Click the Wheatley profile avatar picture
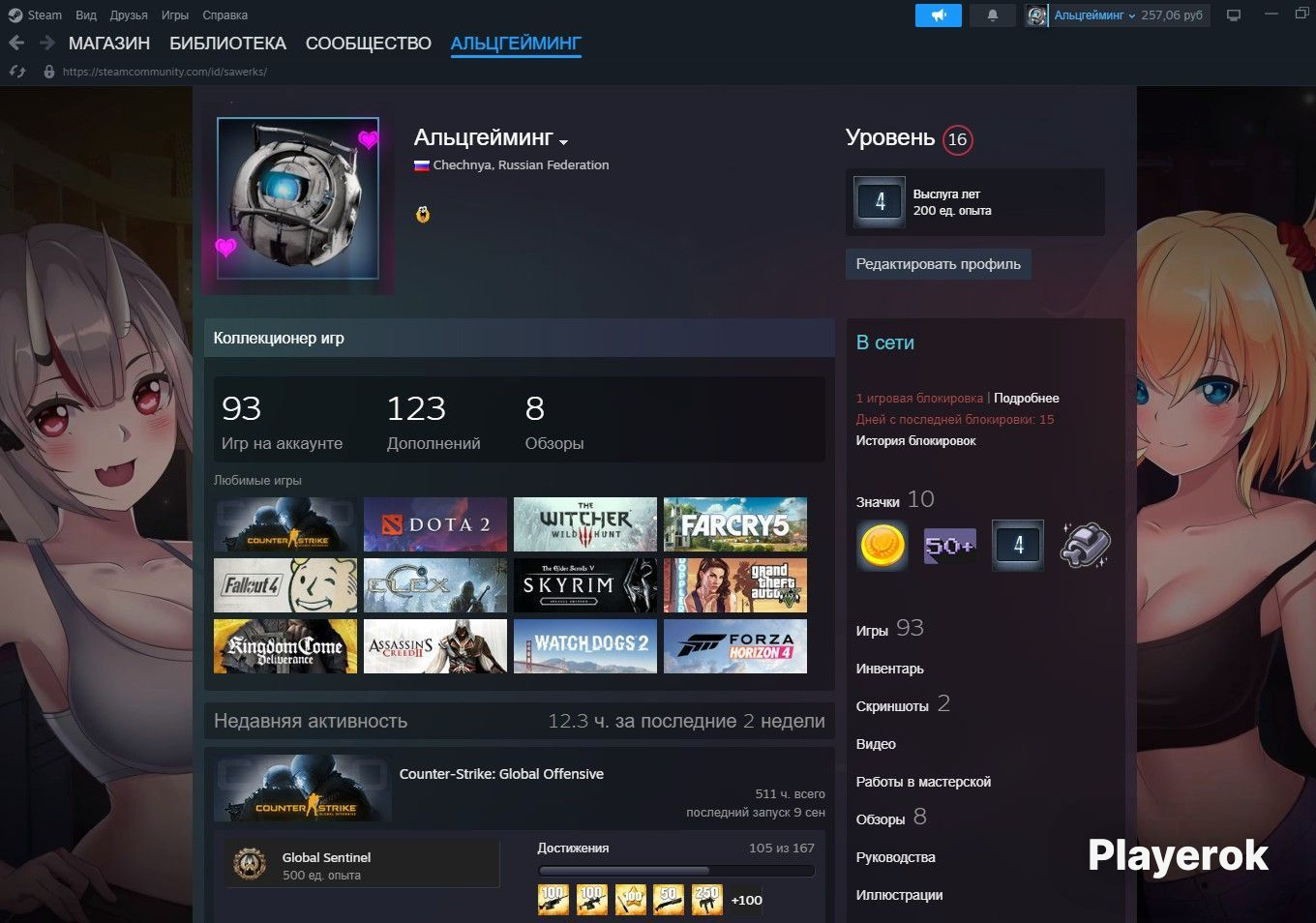Image resolution: width=1316 pixels, height=923 pixels. pos(298,198)
